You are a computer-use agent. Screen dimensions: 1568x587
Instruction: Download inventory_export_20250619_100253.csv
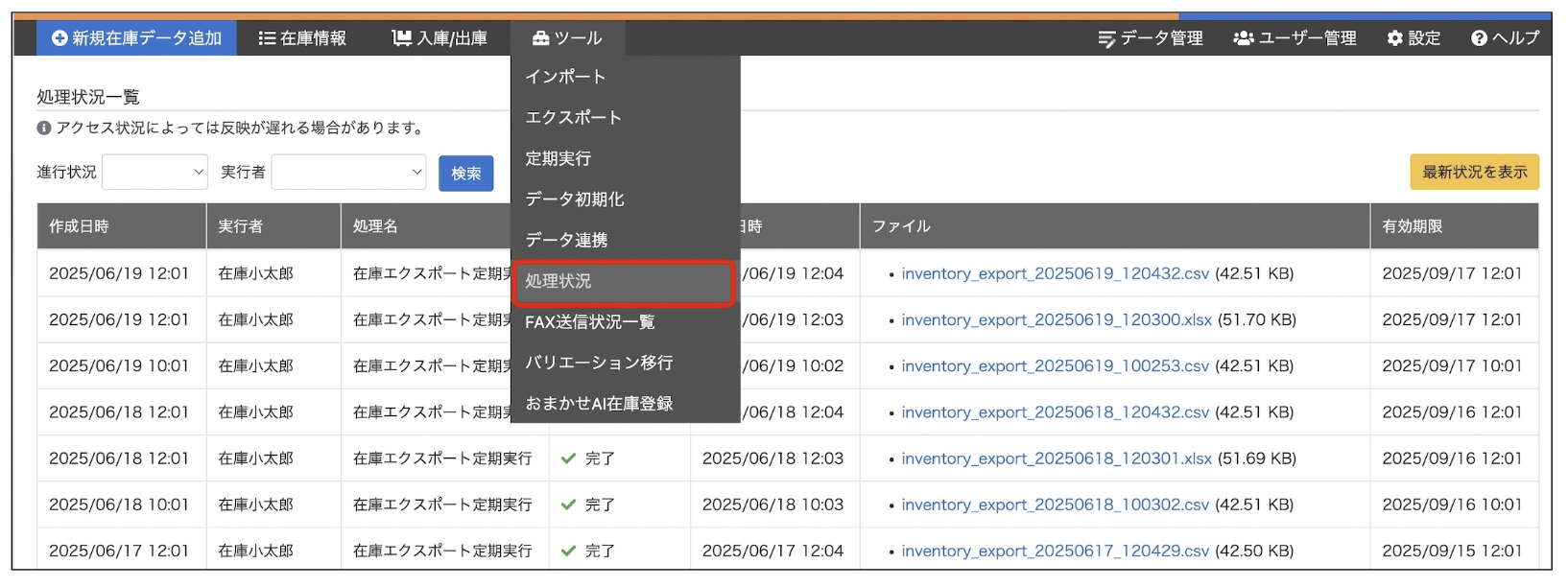point(1055,365)
